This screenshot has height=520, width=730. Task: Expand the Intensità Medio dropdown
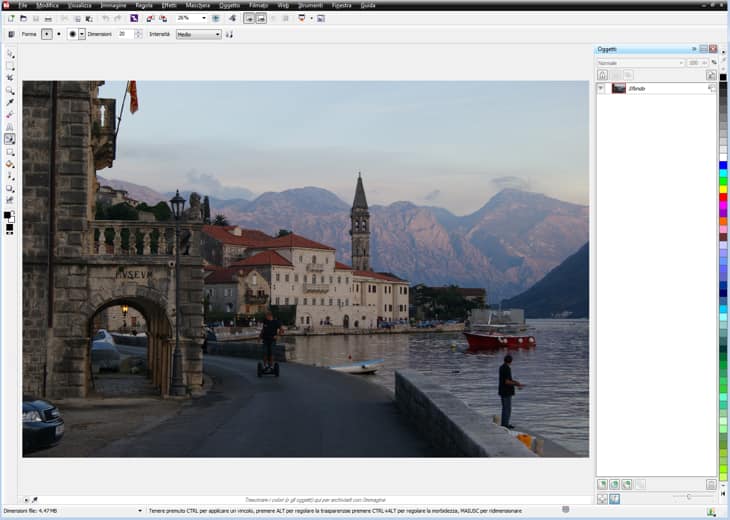pos(217,34)
